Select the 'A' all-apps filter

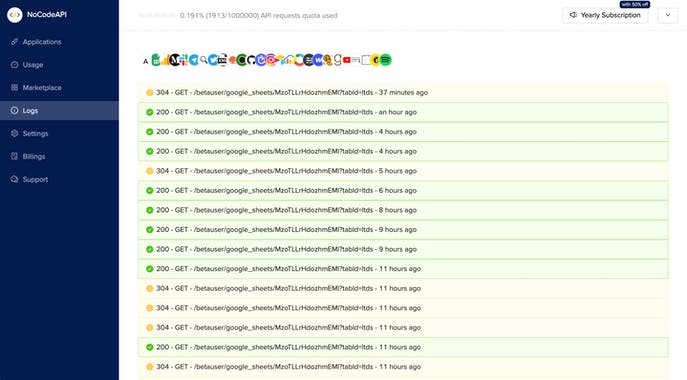[x=145, y=61]
